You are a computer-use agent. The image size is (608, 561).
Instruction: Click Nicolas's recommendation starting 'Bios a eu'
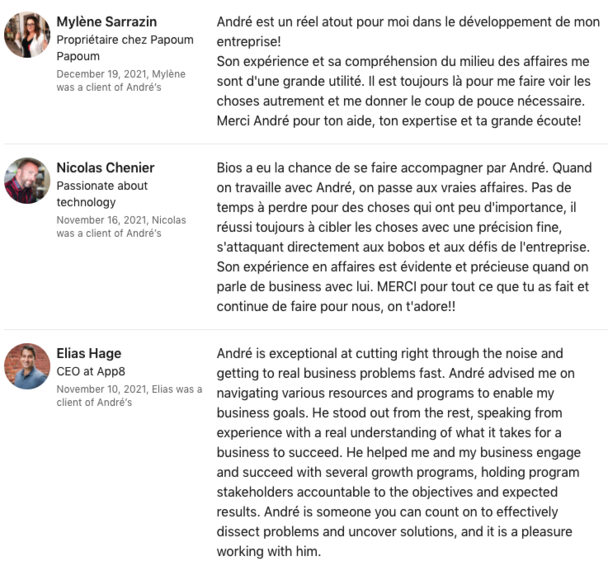403,237
